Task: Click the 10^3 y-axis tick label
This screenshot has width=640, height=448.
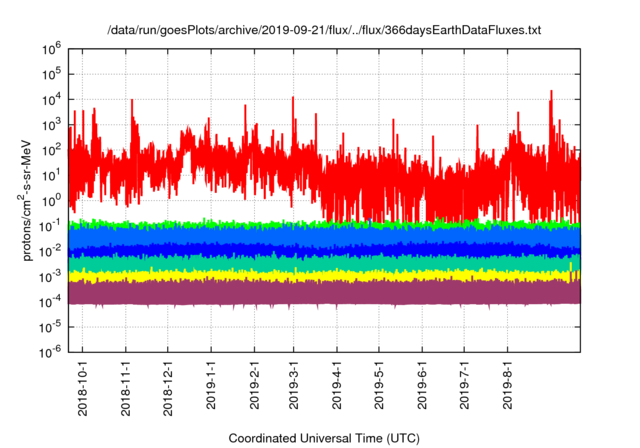Action: coord(51,125)
